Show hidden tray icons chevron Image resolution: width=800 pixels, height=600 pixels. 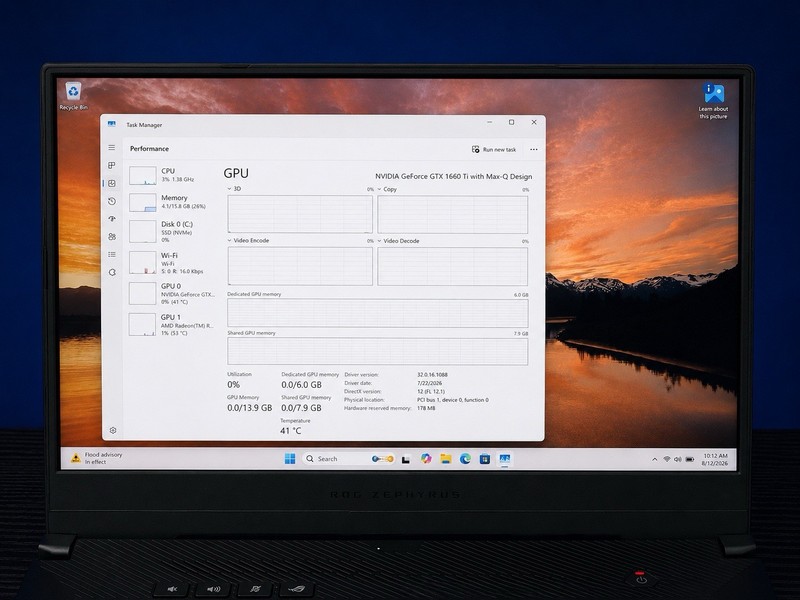click(x=655, y=459)
